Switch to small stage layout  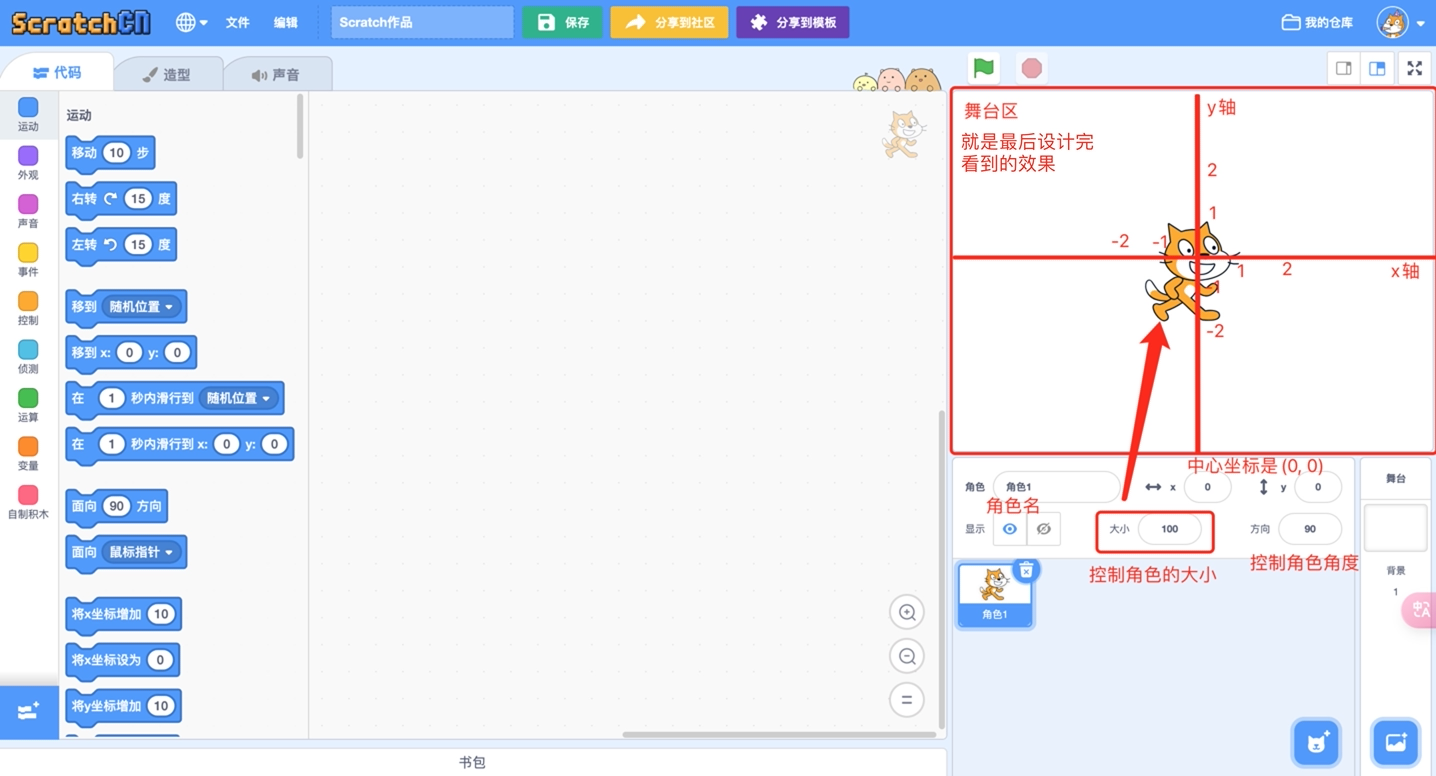click(1344, 68)
